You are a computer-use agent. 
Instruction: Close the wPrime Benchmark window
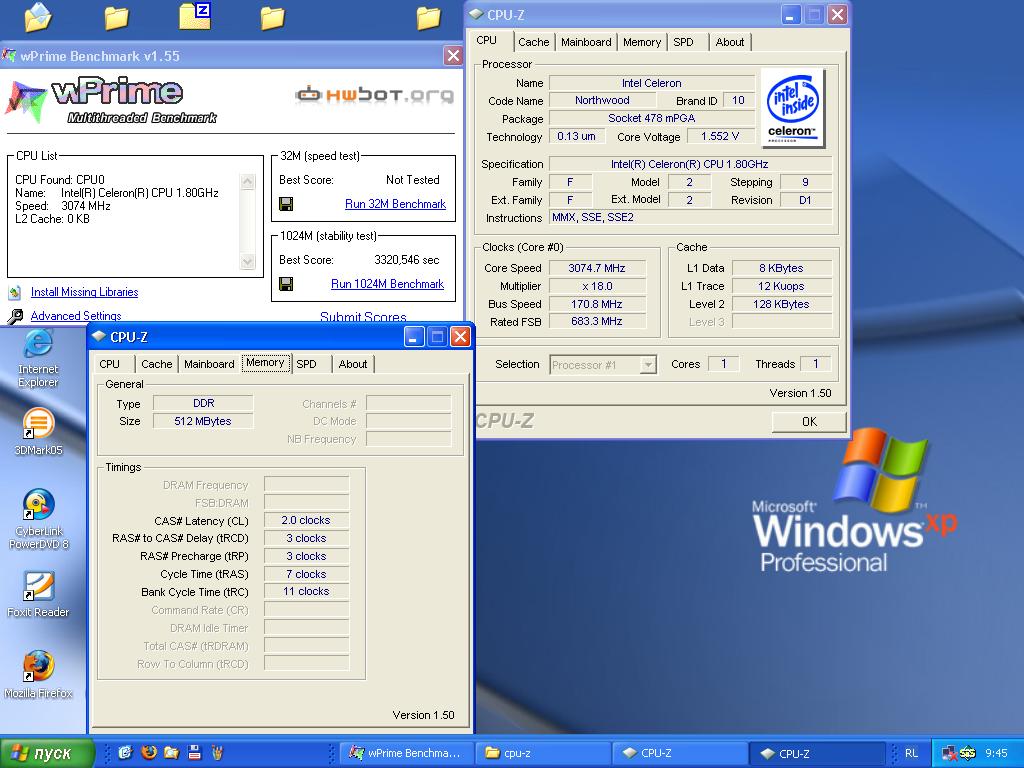(453, 56)
